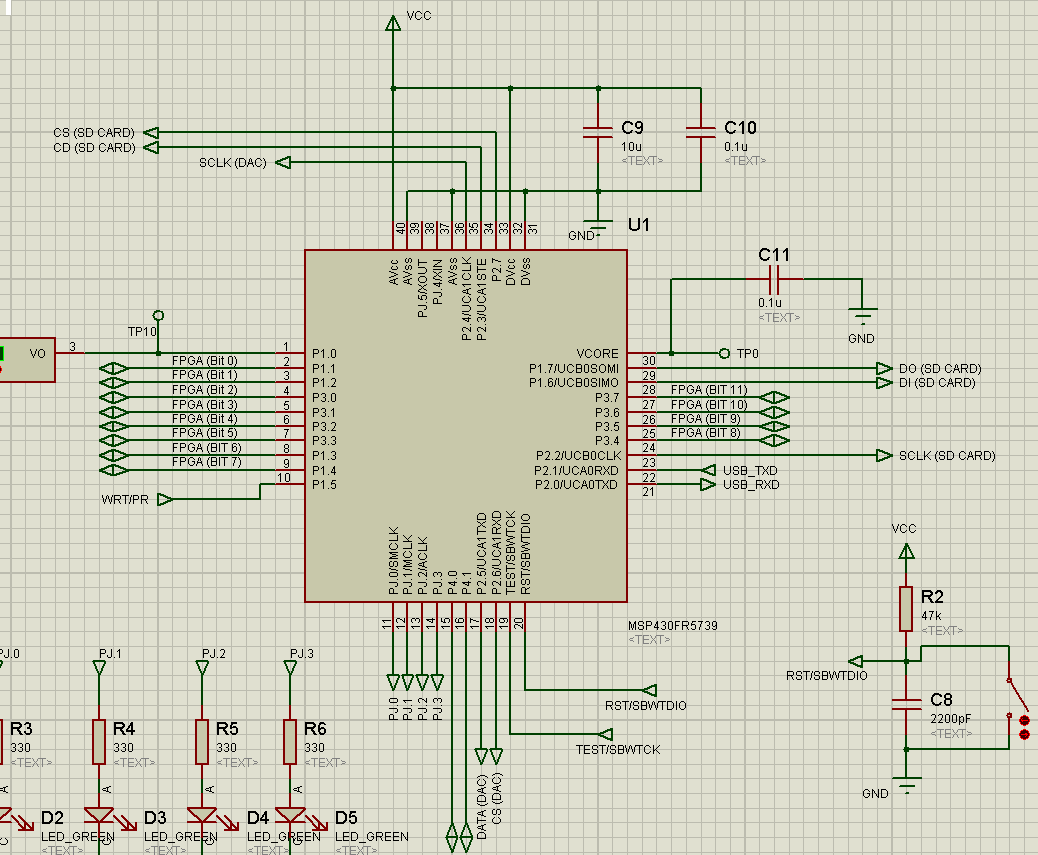
Task: Select resistor R6 symbol
Action: (290, 742)
